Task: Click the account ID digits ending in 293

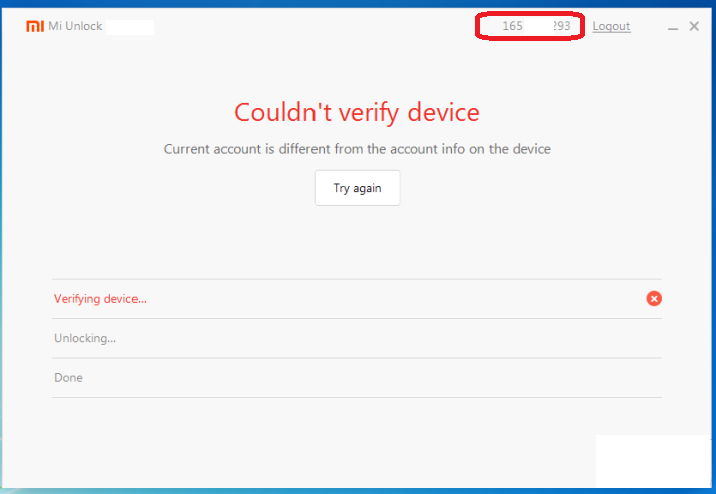Action: pyautogui.click(x=561, y=26)
